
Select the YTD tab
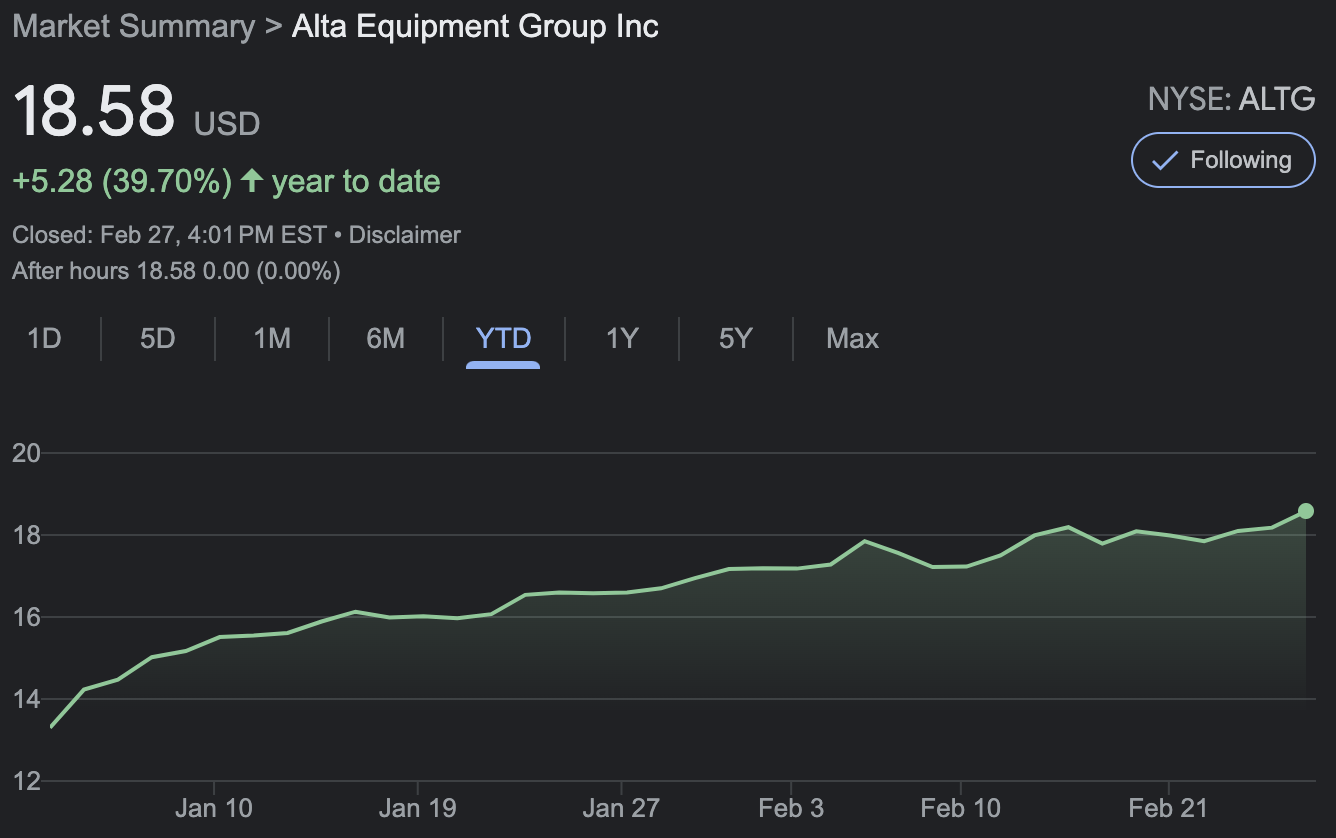(x=503, y=339)
